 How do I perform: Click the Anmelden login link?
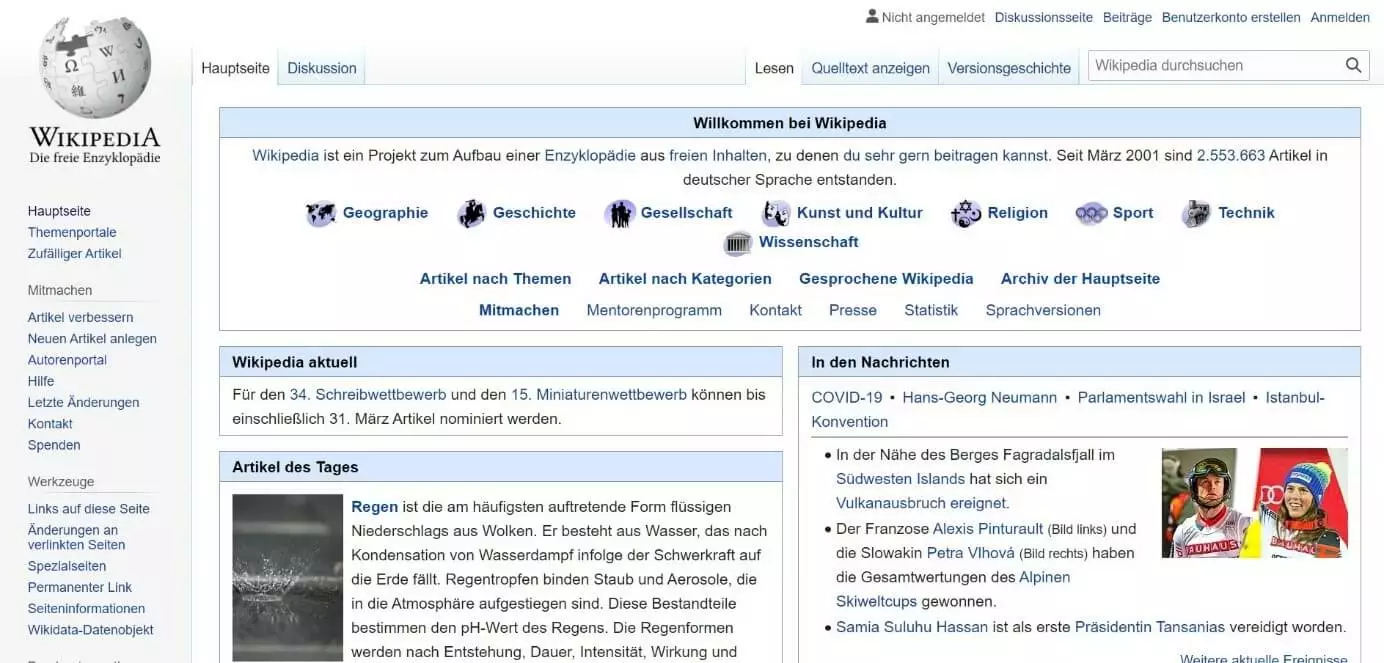click(x=1340, y=17)
